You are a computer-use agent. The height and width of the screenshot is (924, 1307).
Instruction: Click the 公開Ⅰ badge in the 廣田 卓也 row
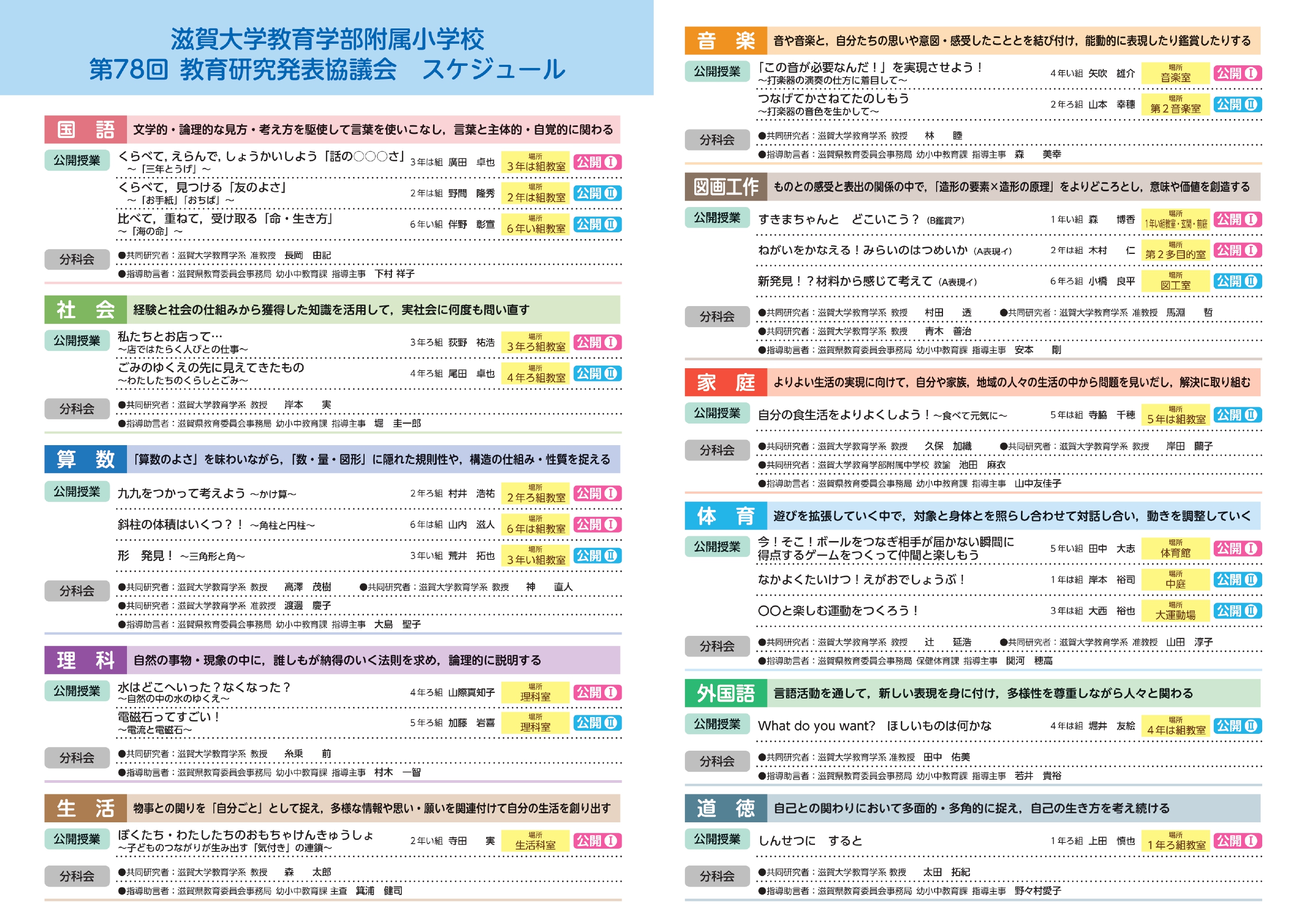pyautogui.click(x=597, y=162)
